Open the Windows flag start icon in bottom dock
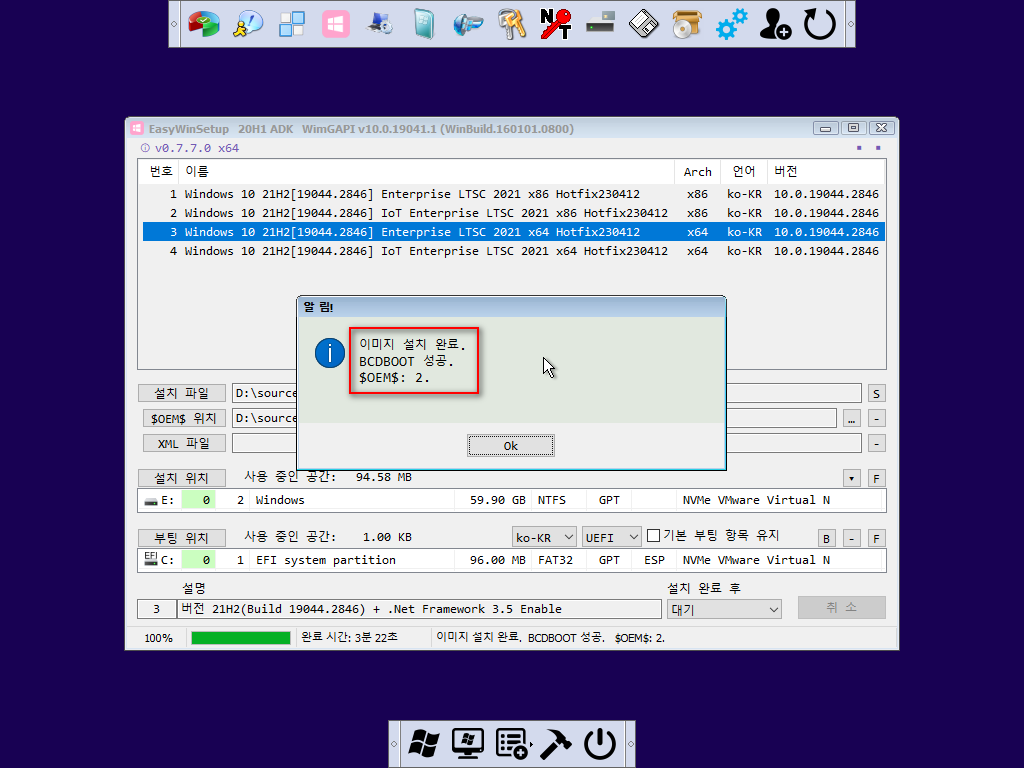The image size is (1024, 768). click(x=423, y=744)
